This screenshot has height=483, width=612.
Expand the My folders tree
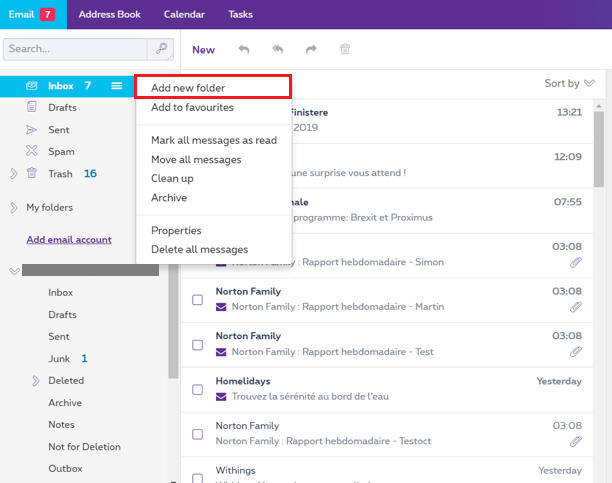tap(13, 208)
